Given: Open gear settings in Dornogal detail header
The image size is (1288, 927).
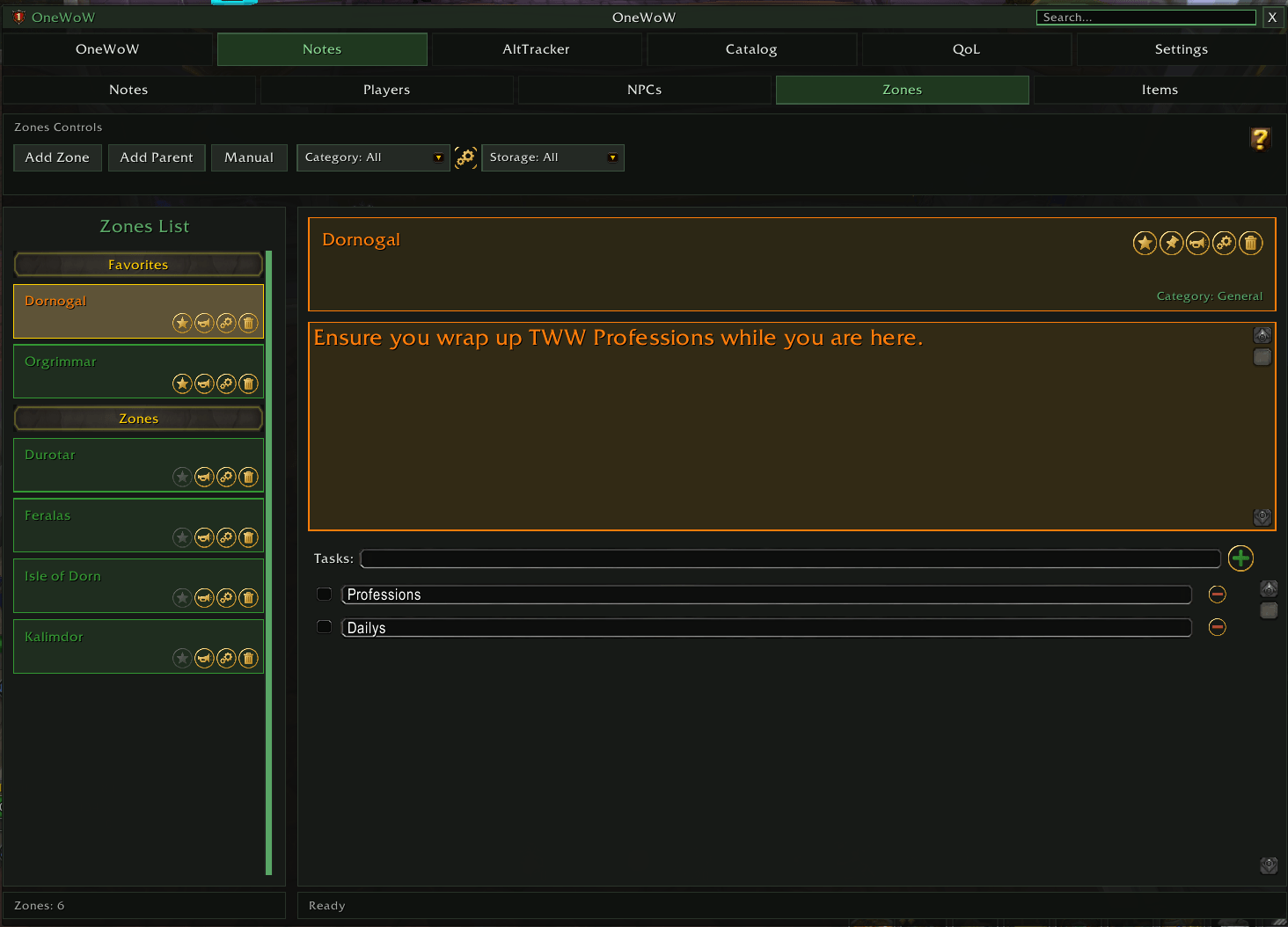Looking at the screenshot, I should click(1224, 243).
